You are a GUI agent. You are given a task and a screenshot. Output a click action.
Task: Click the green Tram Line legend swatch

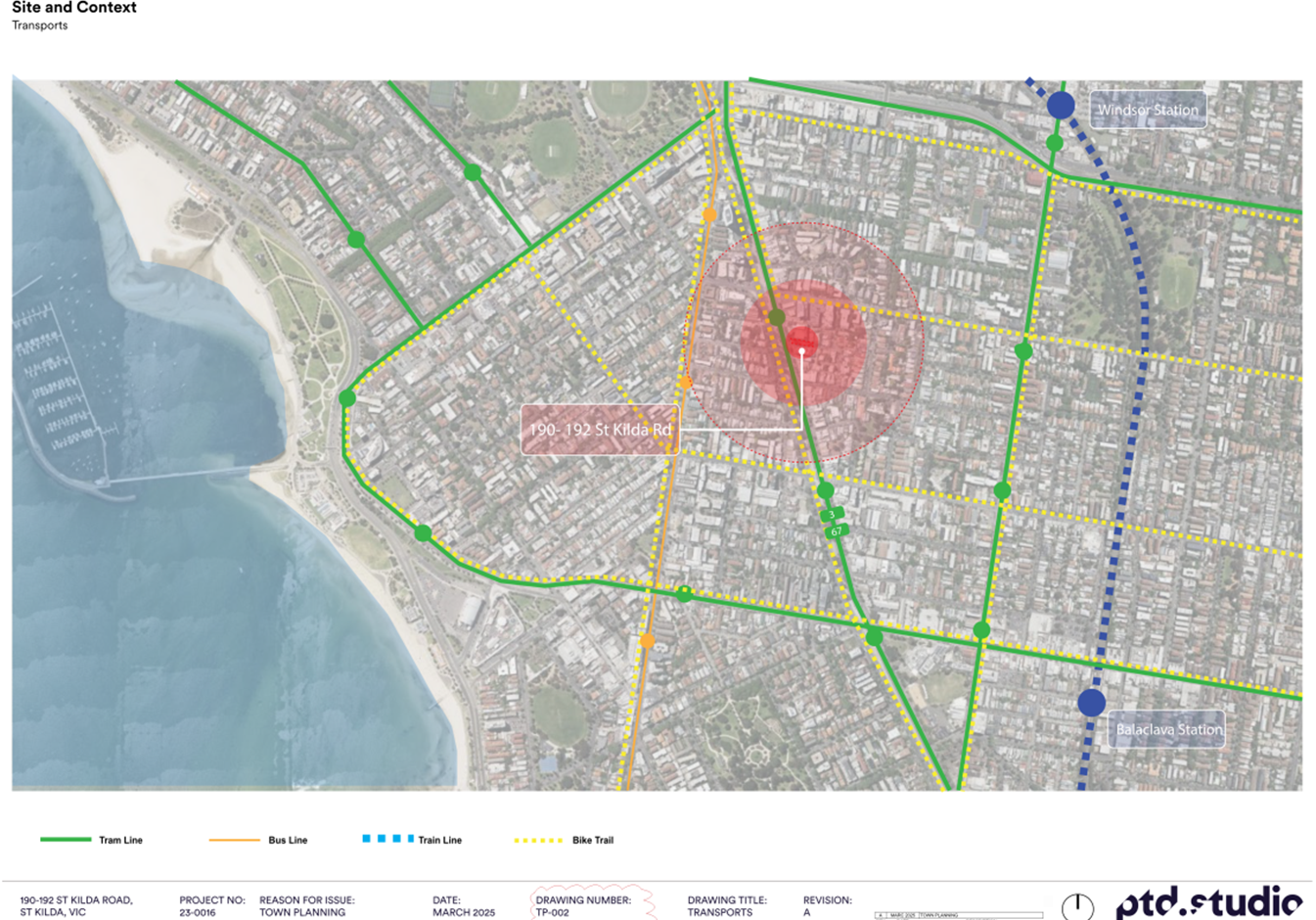(x=66, y=840)
